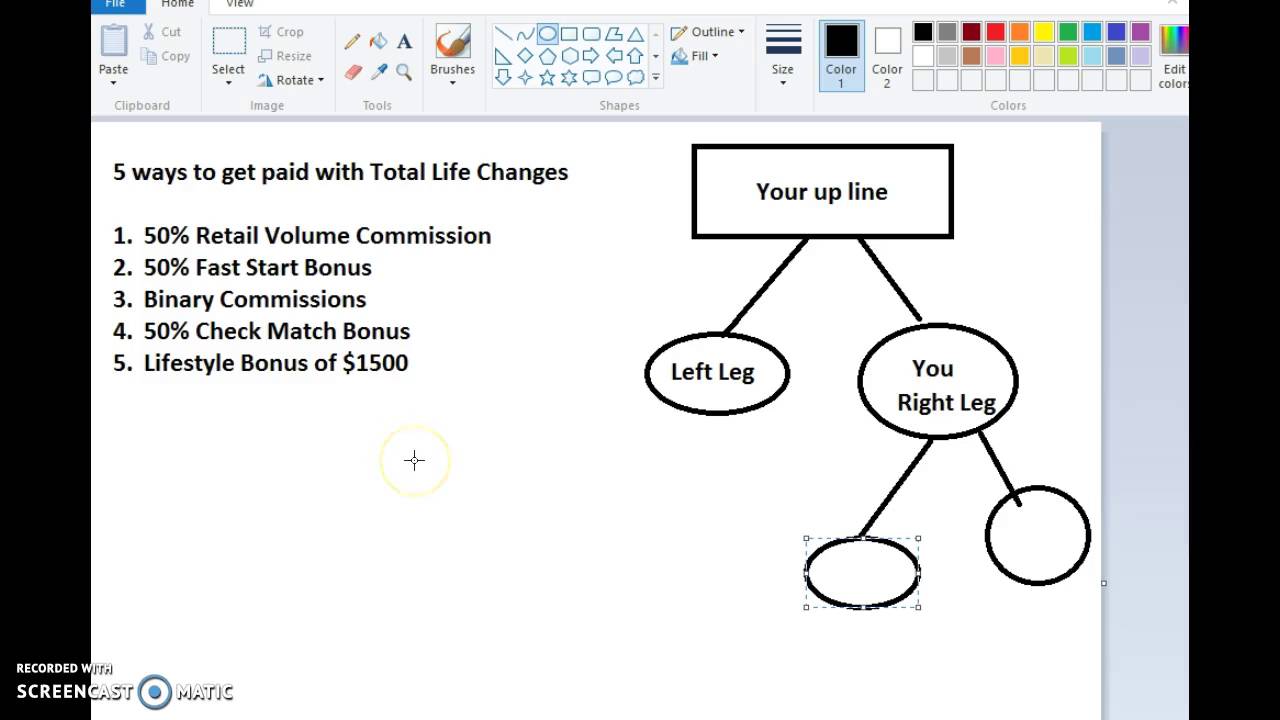Pick the yellow palette swatch

[x=1044, y=32]
